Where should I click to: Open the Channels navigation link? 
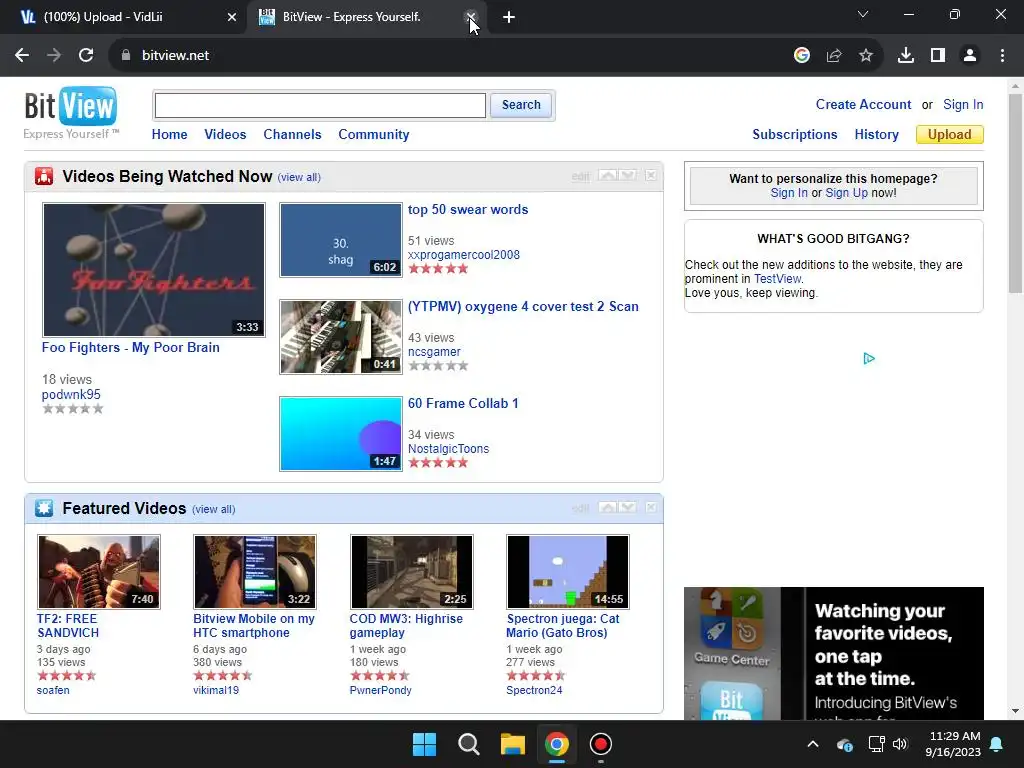(x=292, y=135)
